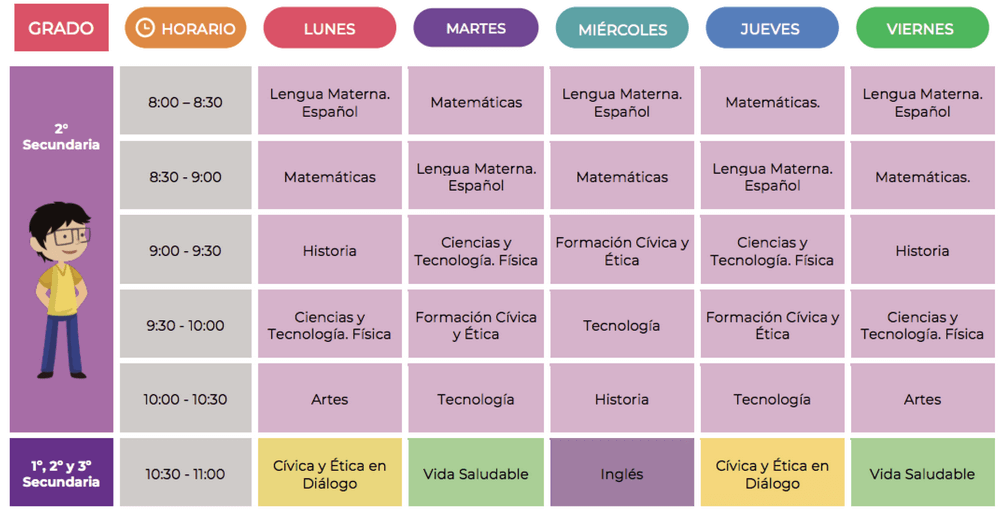
Task: Pick the 10:30 - 11:00 time slot
Action: point(185,474)
